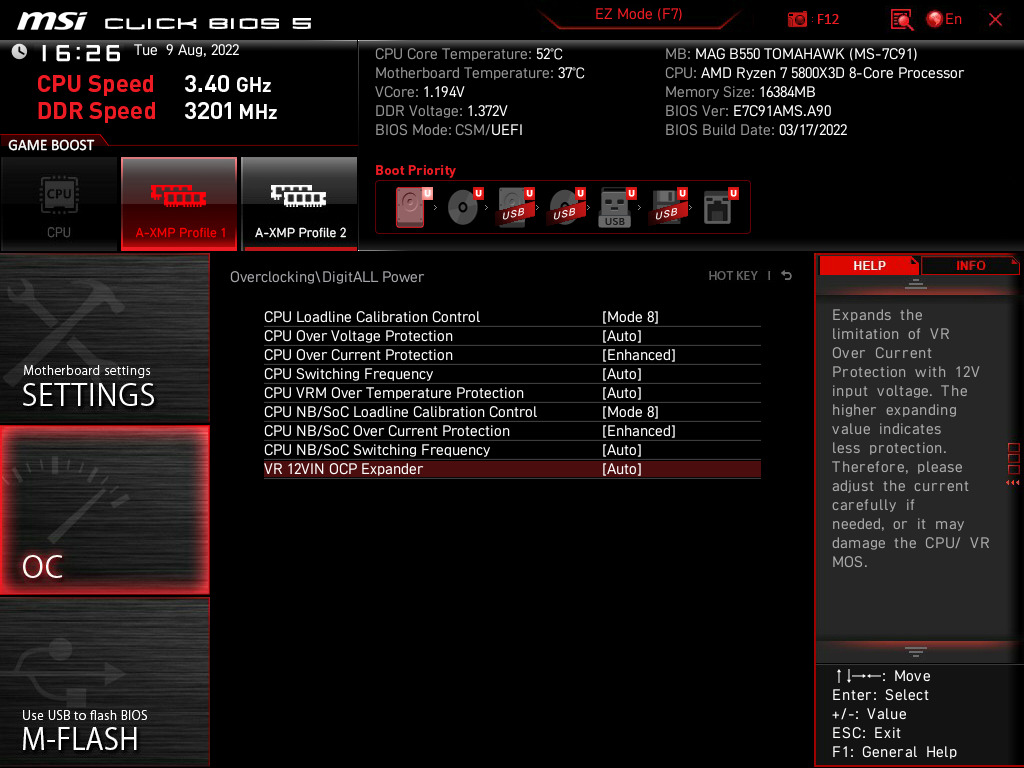Open CPU NB/SoC Loadline Calibration [Mode 8] dropdown
Image resolution: width=1024 pixels, height=768 pixels.
point(630,411)
